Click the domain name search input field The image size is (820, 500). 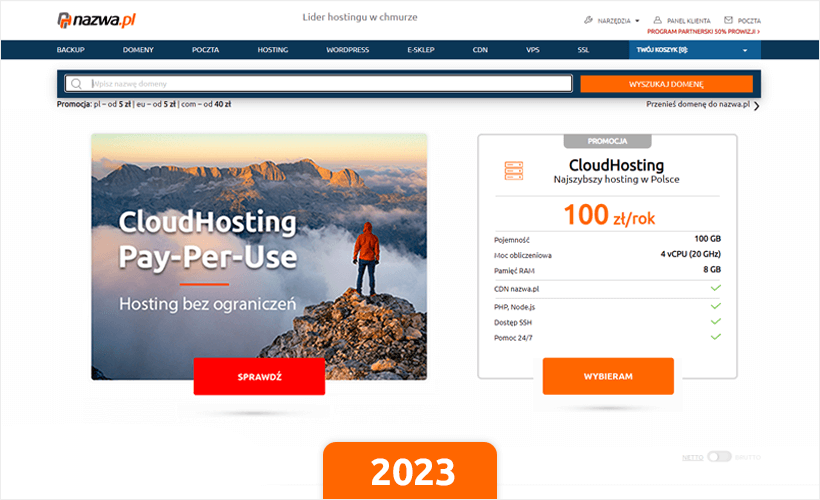pos(318,84)
